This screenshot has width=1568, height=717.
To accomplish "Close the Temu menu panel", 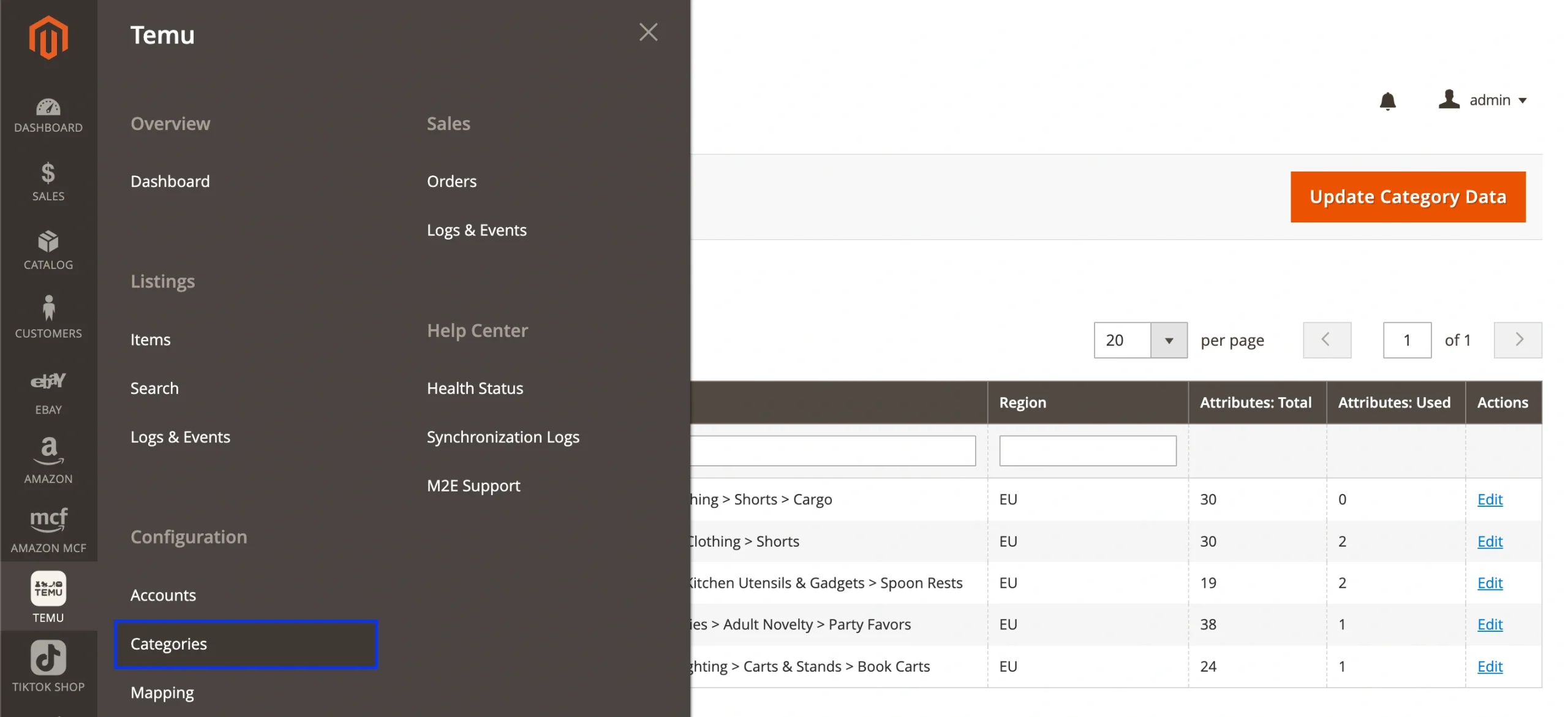I will [648, 32].
